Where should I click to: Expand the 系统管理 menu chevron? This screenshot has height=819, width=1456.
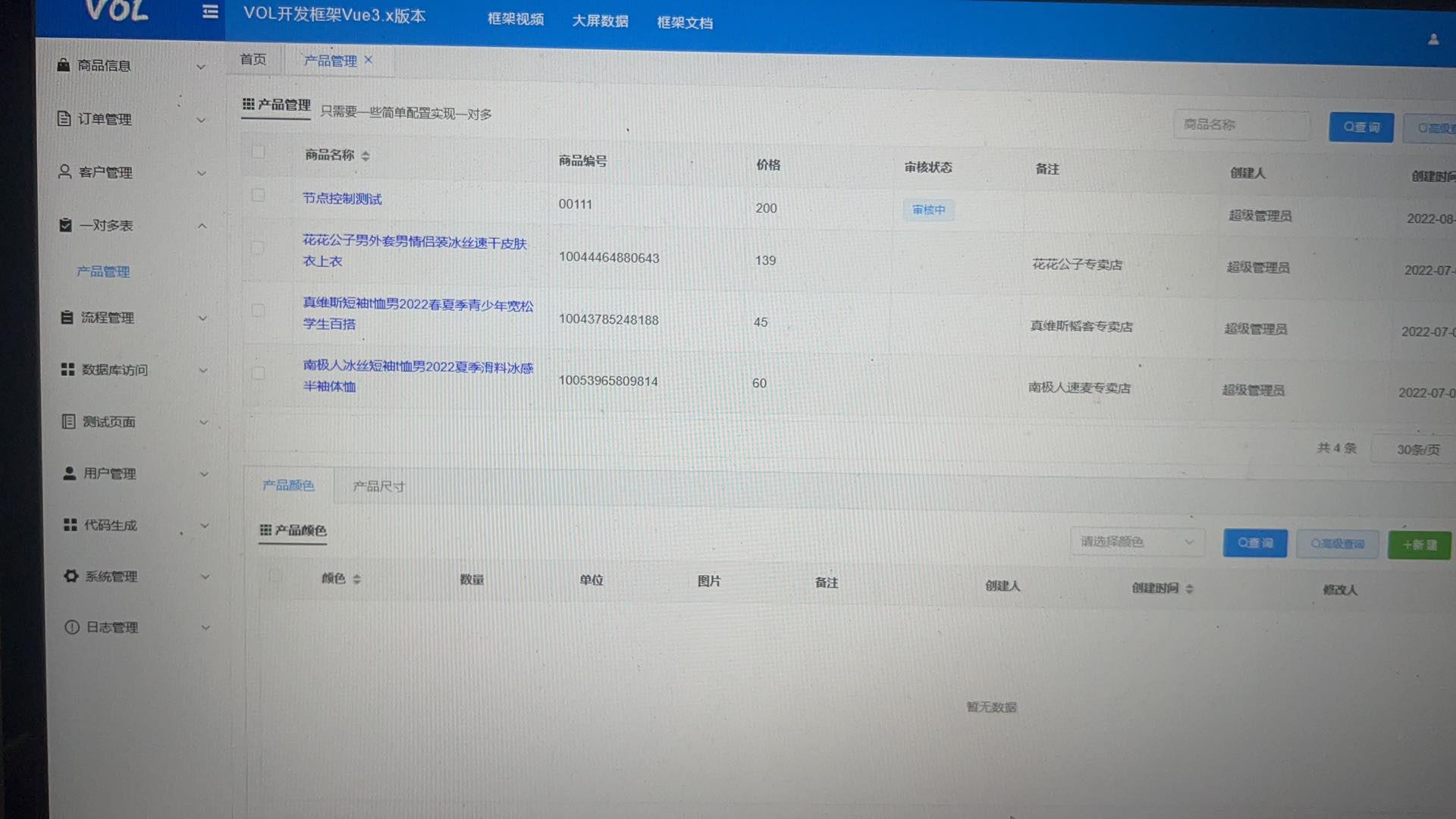205,577
